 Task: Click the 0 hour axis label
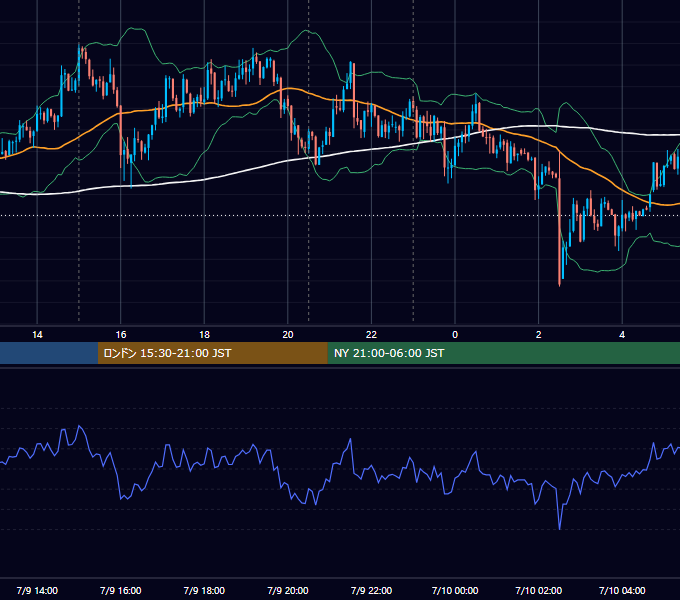[455, 335]
